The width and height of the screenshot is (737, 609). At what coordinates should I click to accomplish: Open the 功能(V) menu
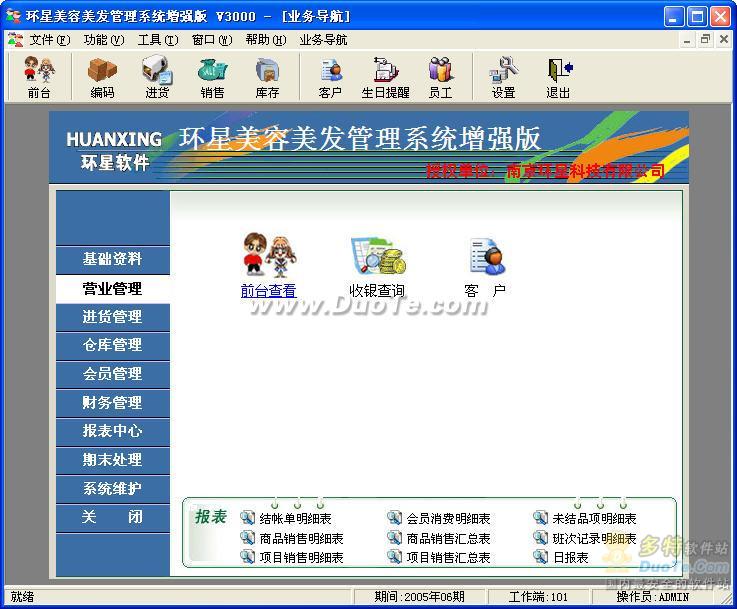click(104, 40)
